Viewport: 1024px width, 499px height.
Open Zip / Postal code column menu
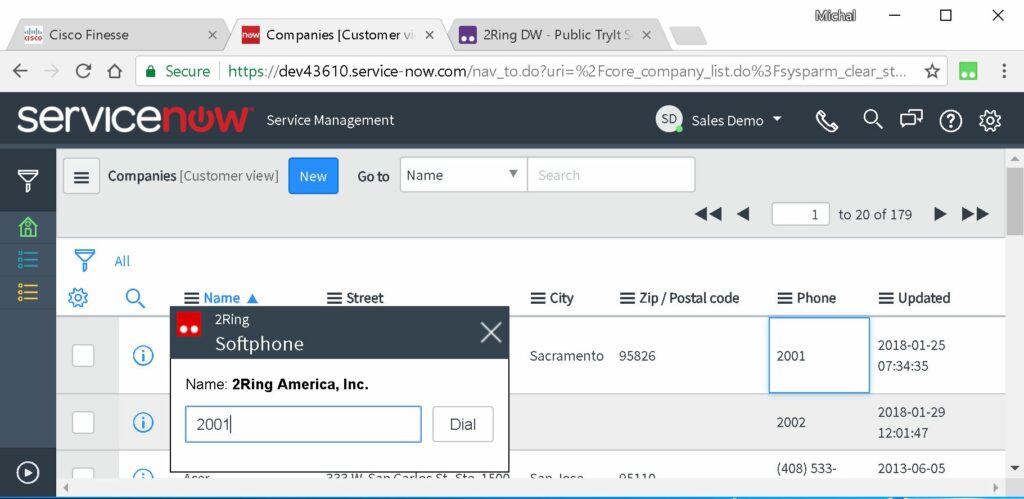tap(627, 298)
